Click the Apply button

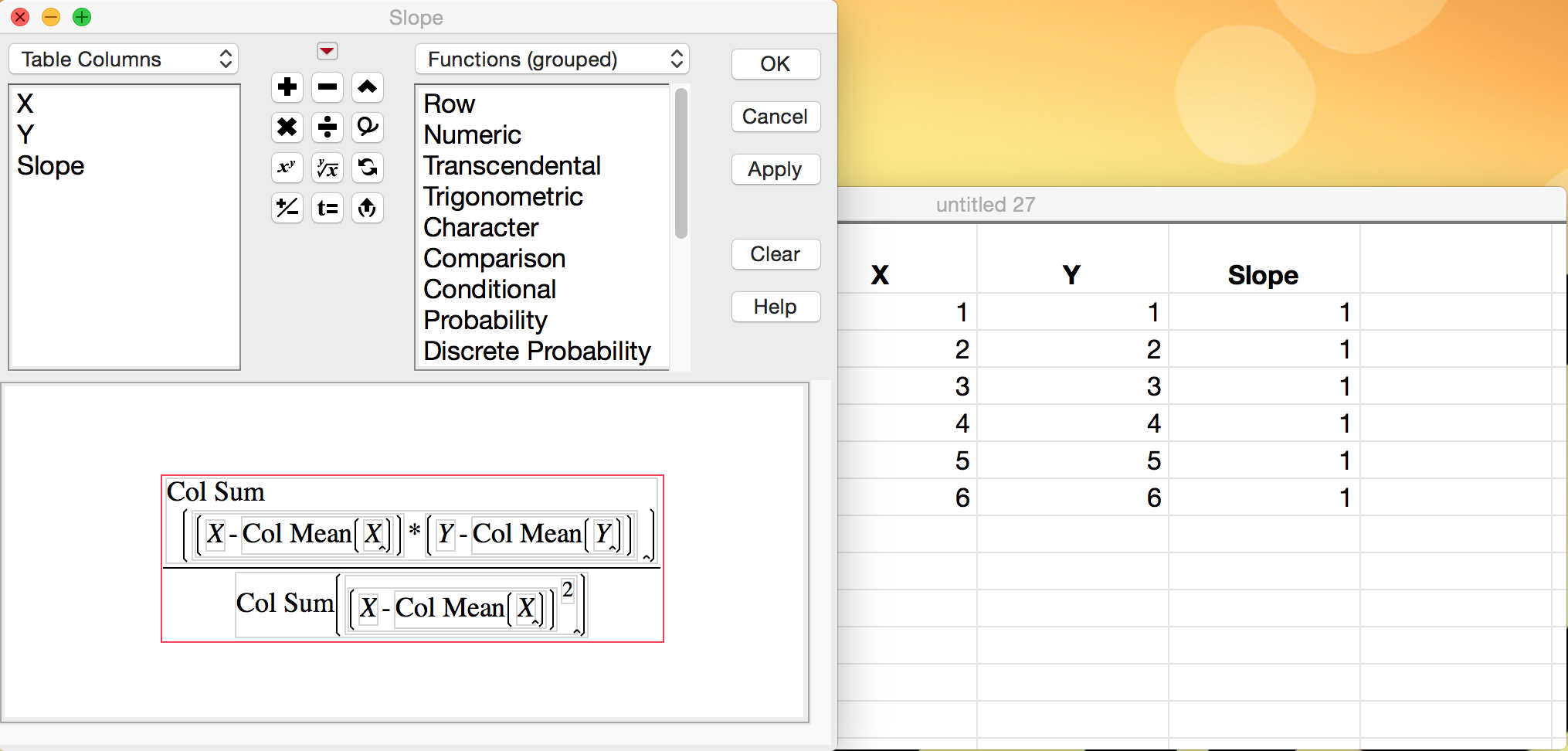click(776, 169)
